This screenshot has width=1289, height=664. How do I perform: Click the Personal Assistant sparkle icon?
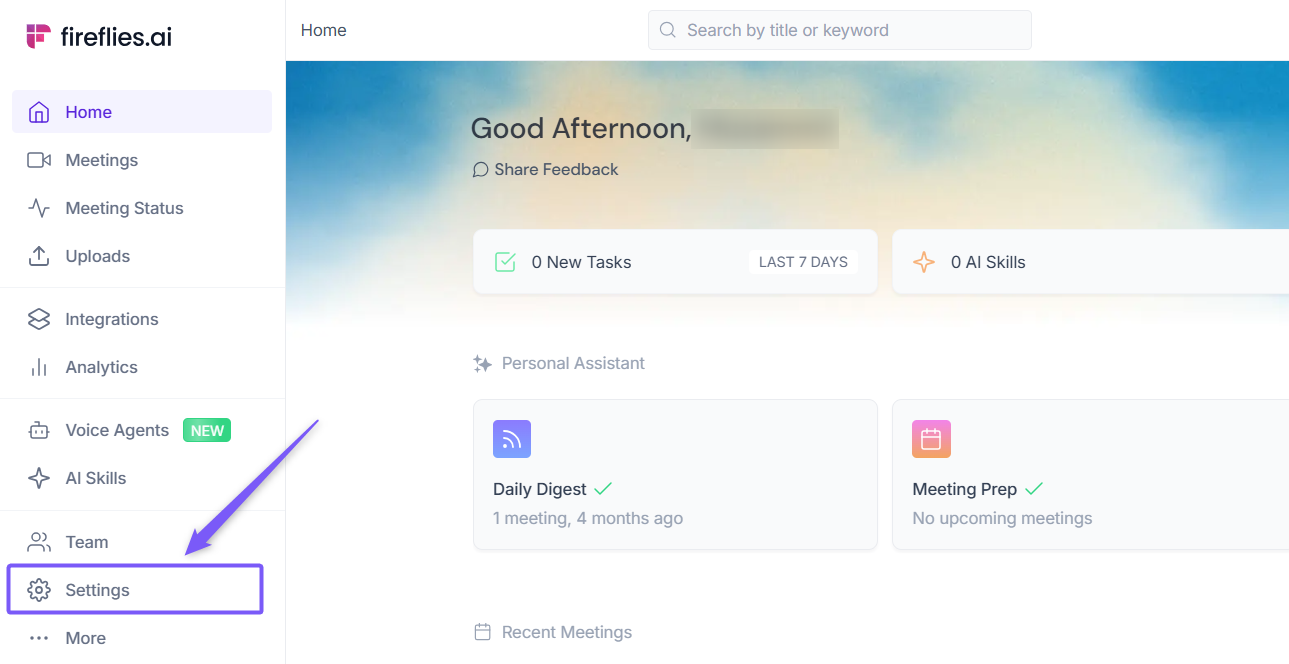click(x=482, y=364)
